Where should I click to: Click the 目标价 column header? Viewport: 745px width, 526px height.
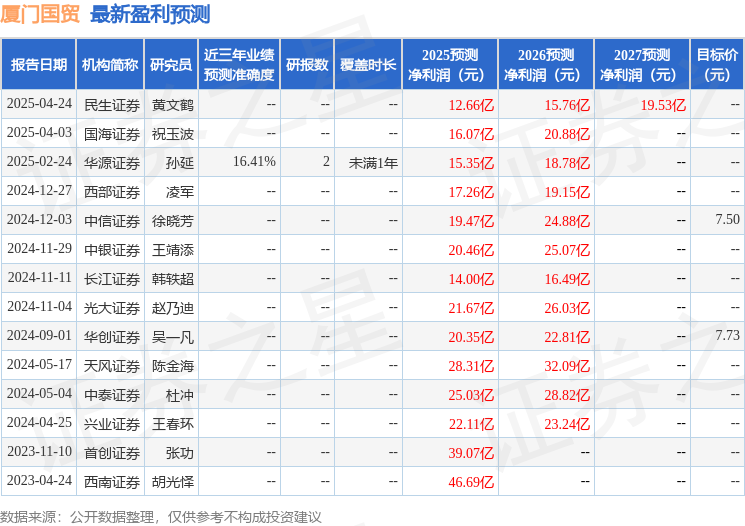tap(717, 65)
